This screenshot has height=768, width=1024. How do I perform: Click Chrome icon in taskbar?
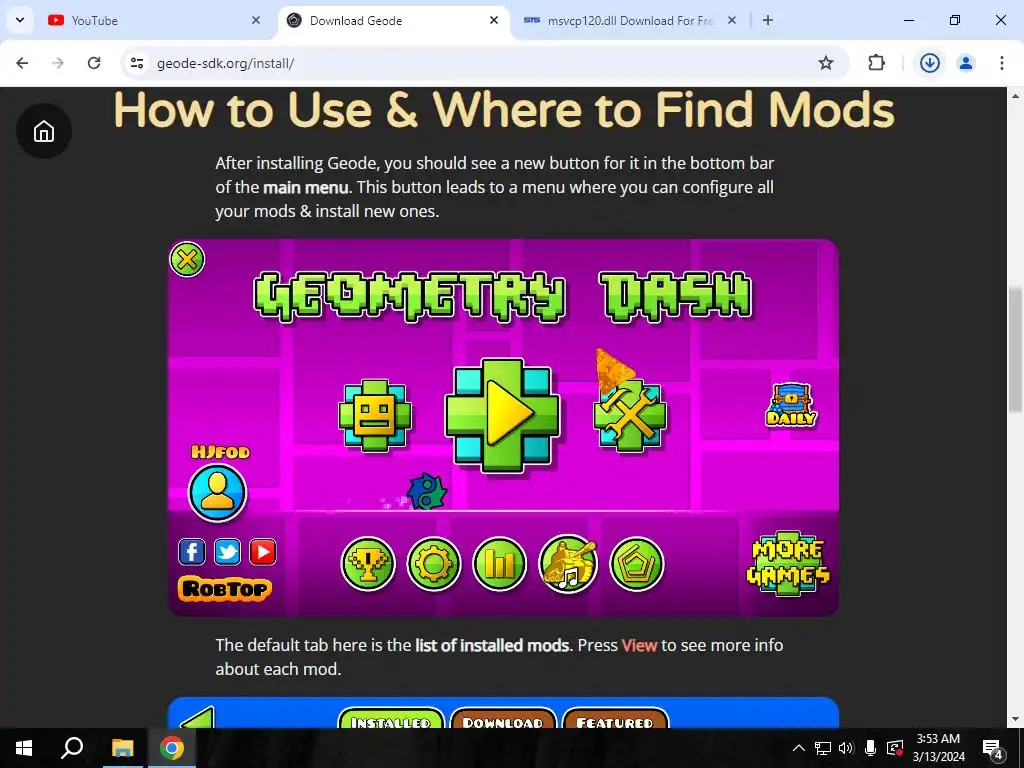coord(172,748)
